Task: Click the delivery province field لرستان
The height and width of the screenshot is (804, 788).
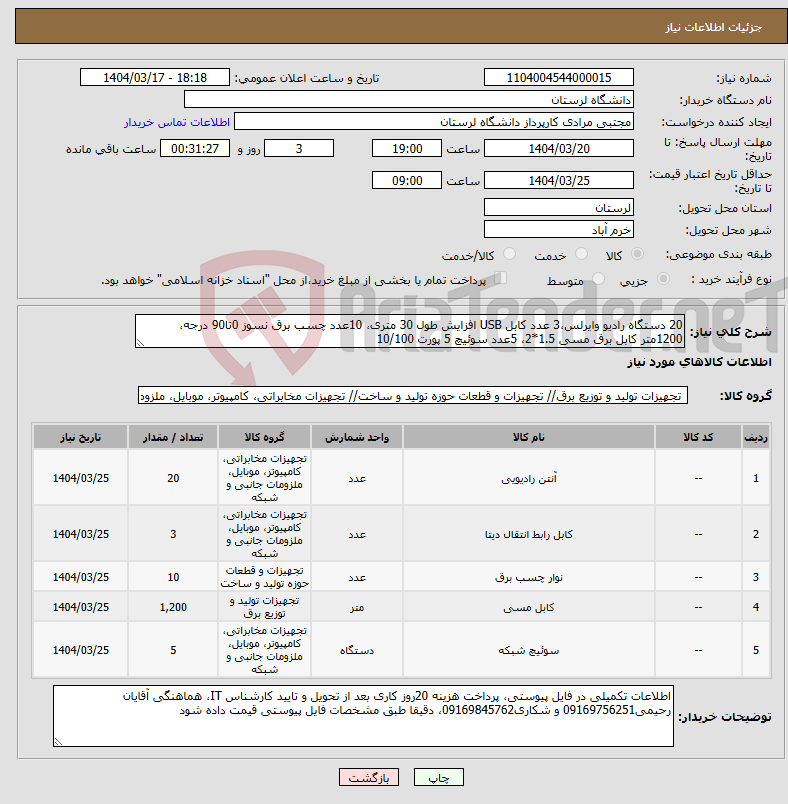Action: [559, 208]
